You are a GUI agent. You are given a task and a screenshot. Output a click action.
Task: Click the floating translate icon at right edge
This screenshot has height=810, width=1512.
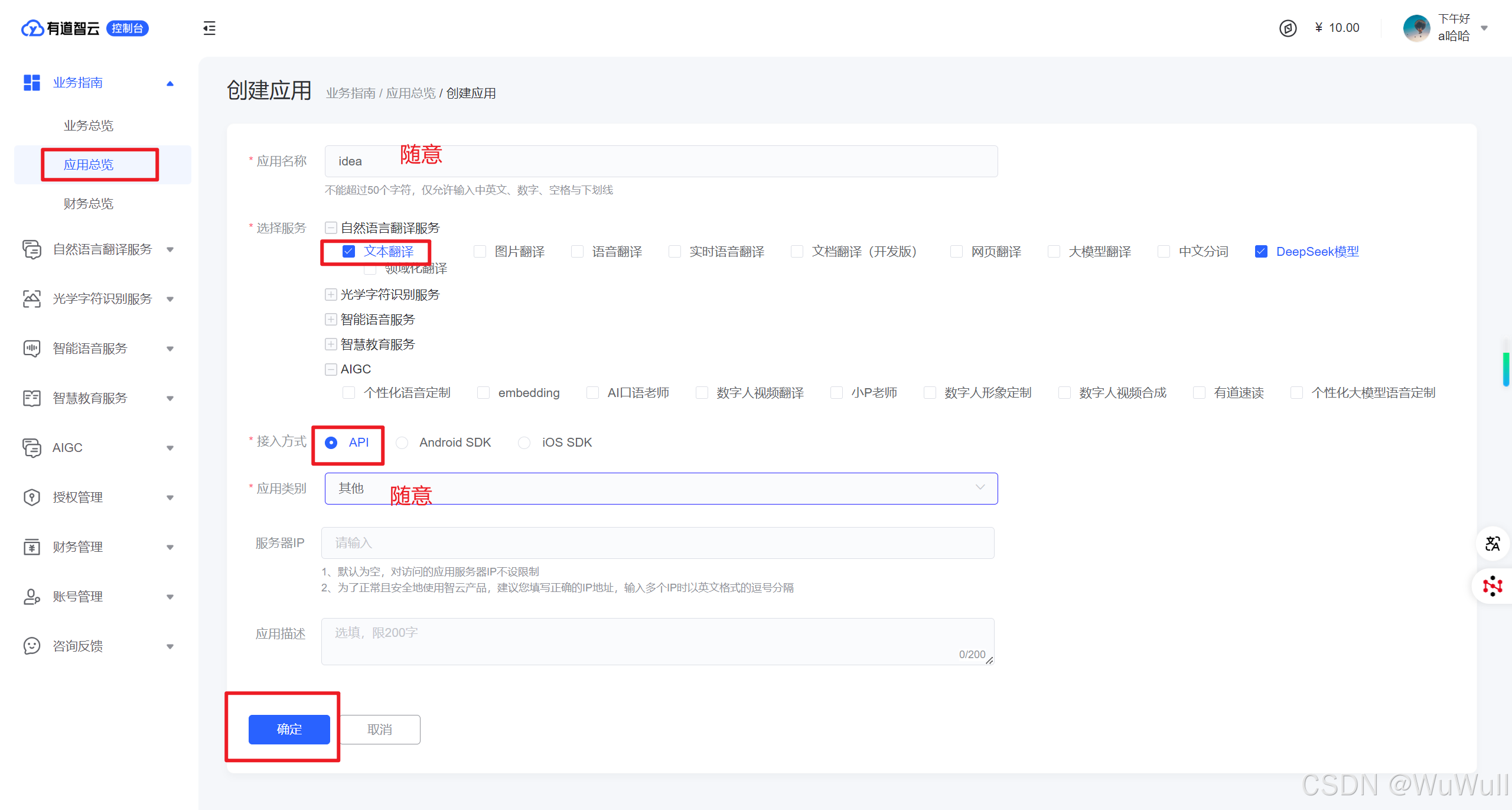1493,543
